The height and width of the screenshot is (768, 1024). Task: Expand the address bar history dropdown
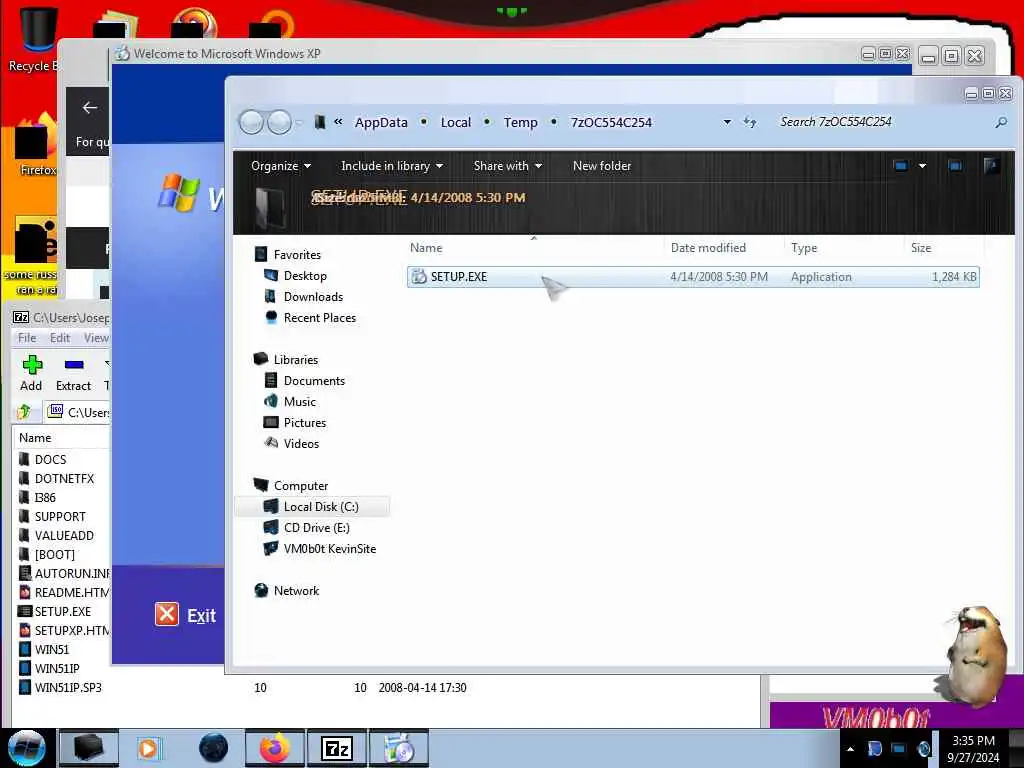pyautogui.click(x=727, y=122)
